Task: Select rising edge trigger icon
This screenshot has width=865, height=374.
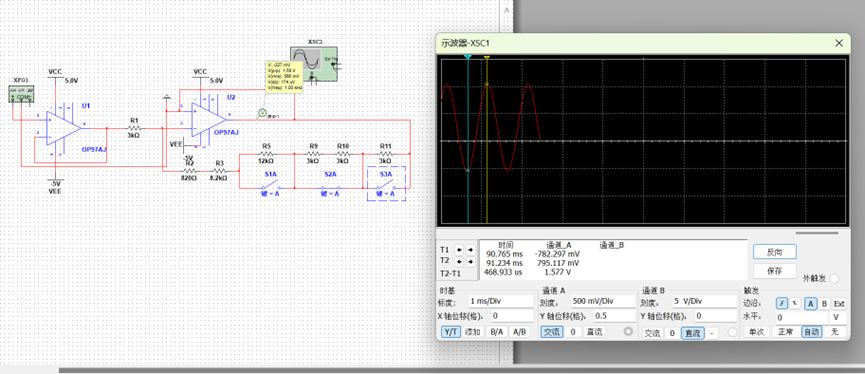Action: 781,303
